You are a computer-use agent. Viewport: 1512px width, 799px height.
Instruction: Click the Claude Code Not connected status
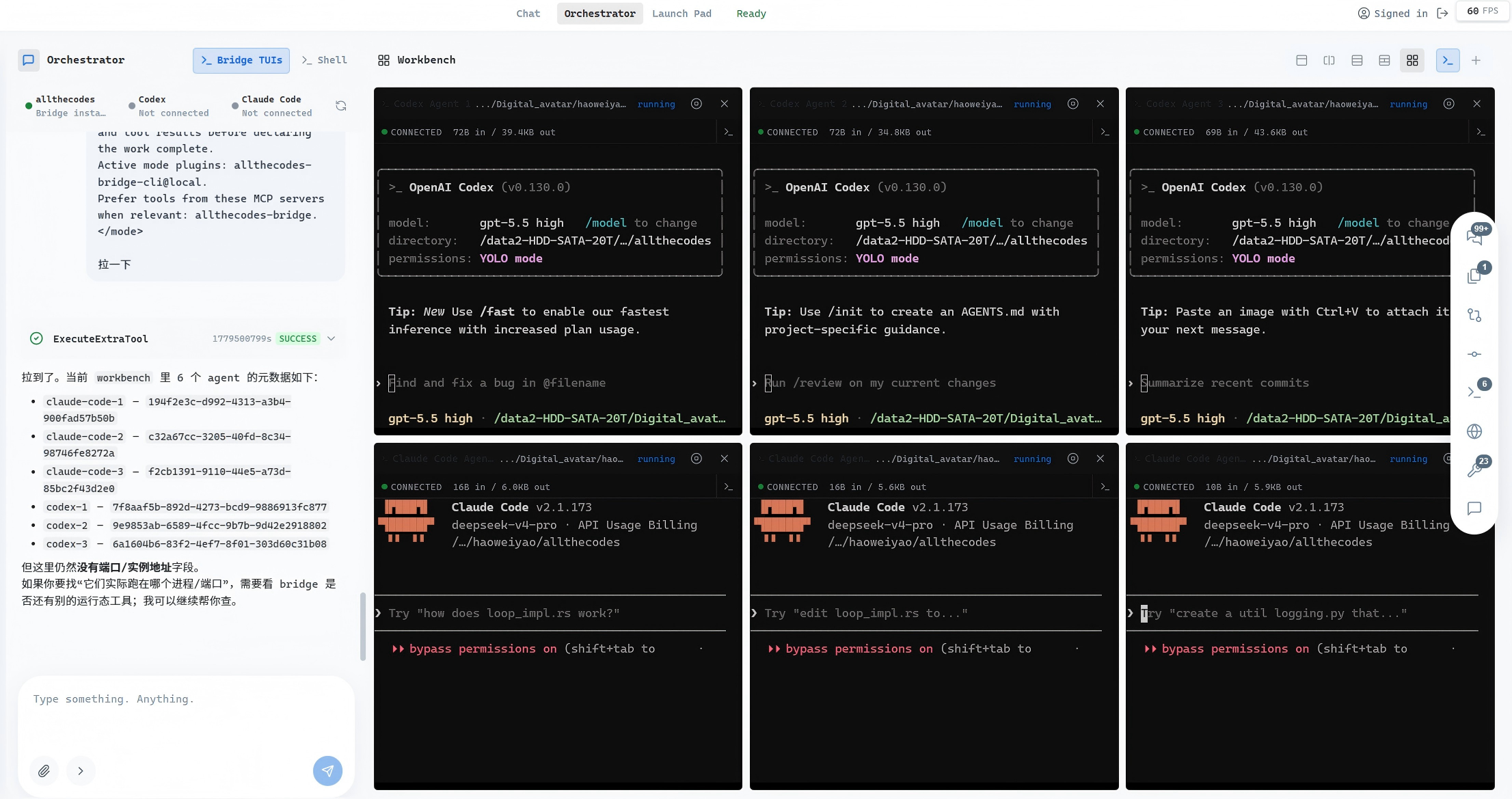click(x=272, y=106)
